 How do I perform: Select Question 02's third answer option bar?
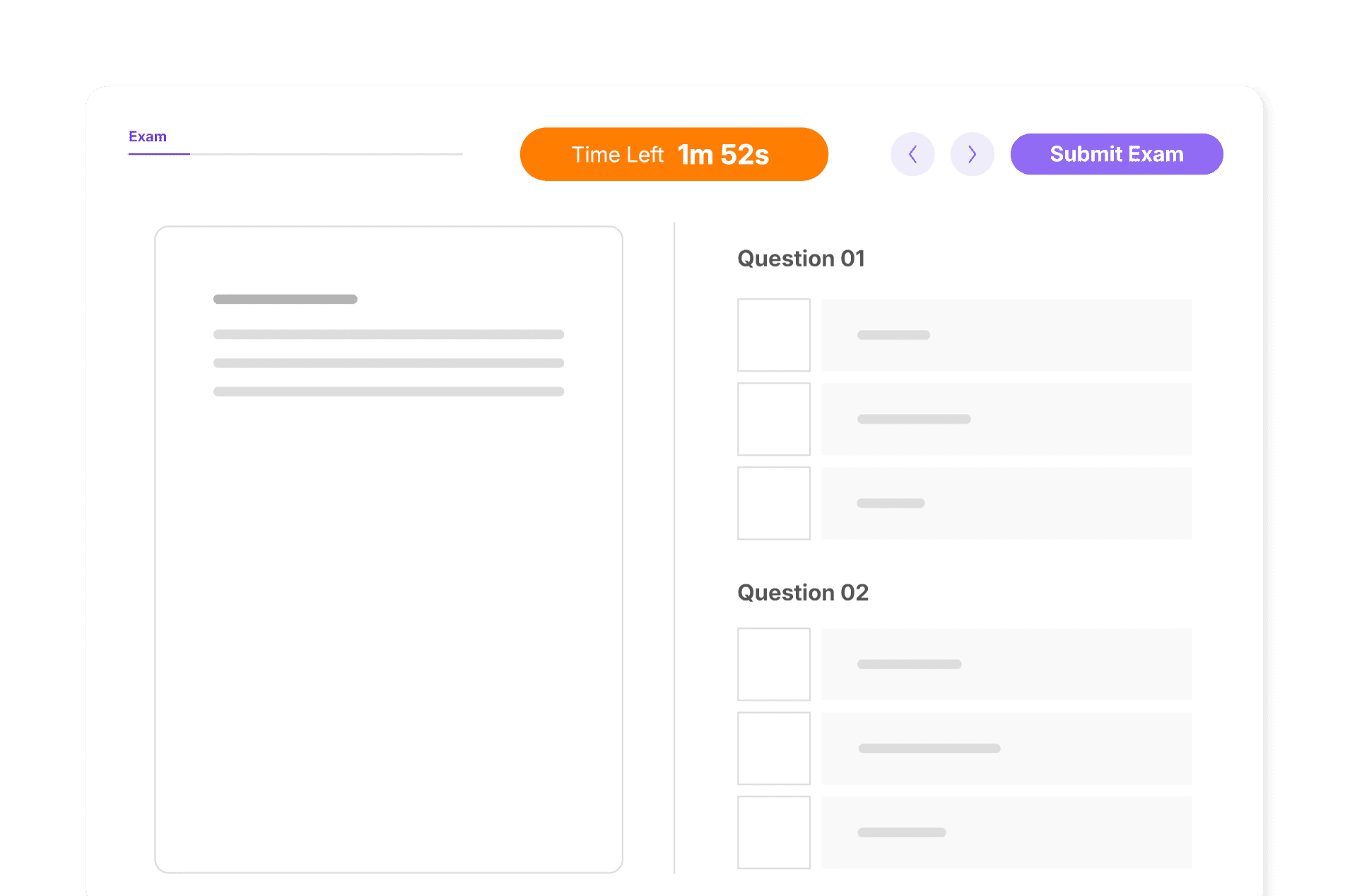coord(1006,832)
